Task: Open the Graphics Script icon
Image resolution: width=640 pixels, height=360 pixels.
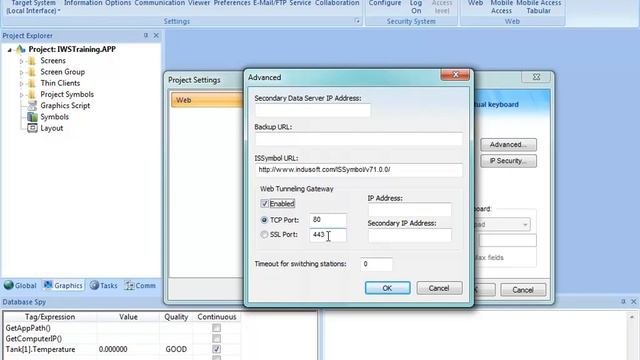Action: click(x=32, y=106)
